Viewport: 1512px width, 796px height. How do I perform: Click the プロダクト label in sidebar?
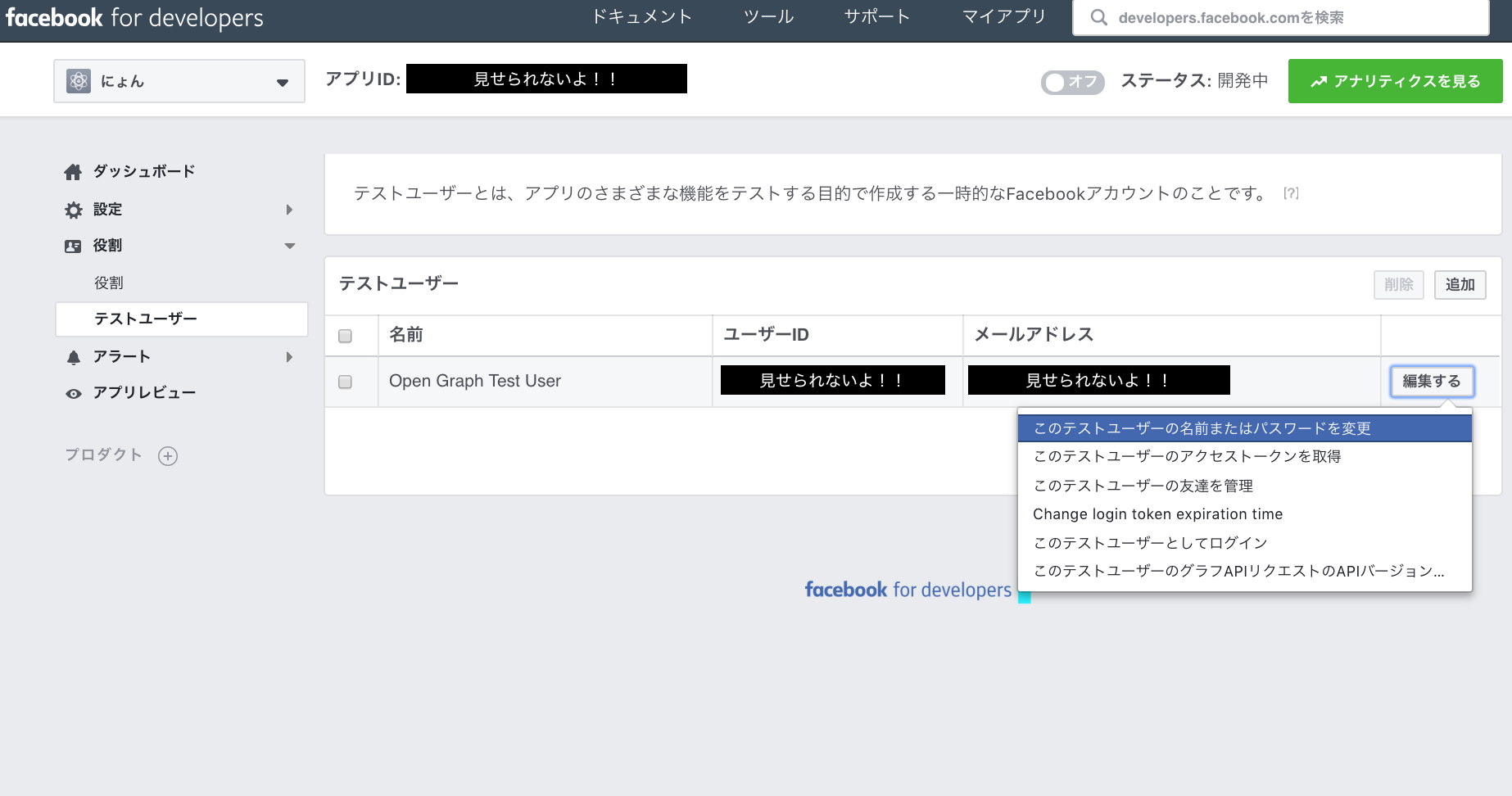pyautogui.click(x=104, y=455)
